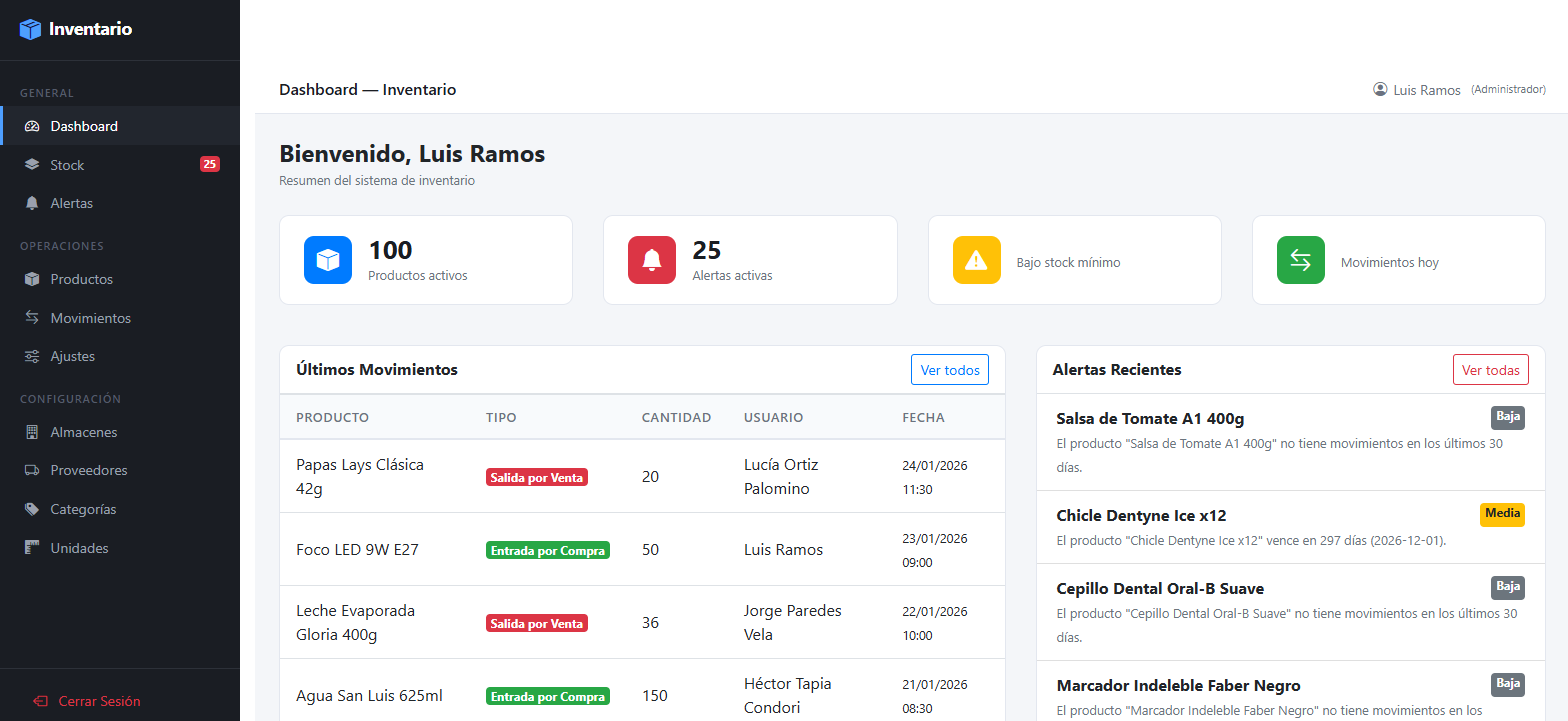Open Unidades from the sidebar
This screenshot has height=721, width=1568.
79,548
